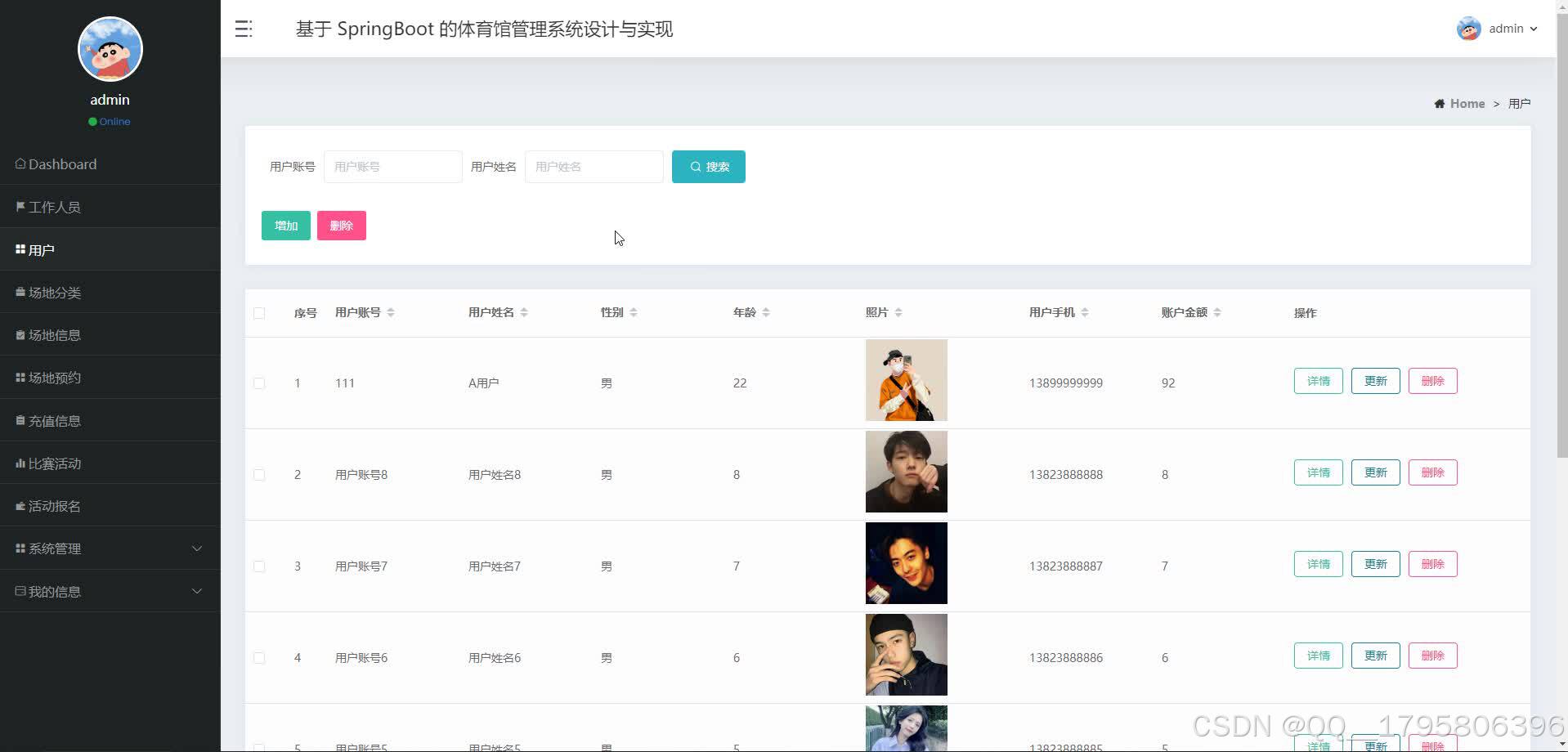Sort table by 用户账号 column arrows
1568x752 pixels.
click(x=391, y=312)
